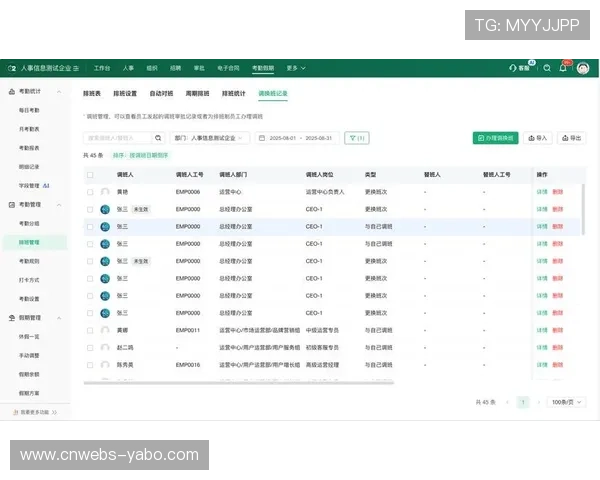Click the avatar in the 赵二鸣 row

coord(105,348)
